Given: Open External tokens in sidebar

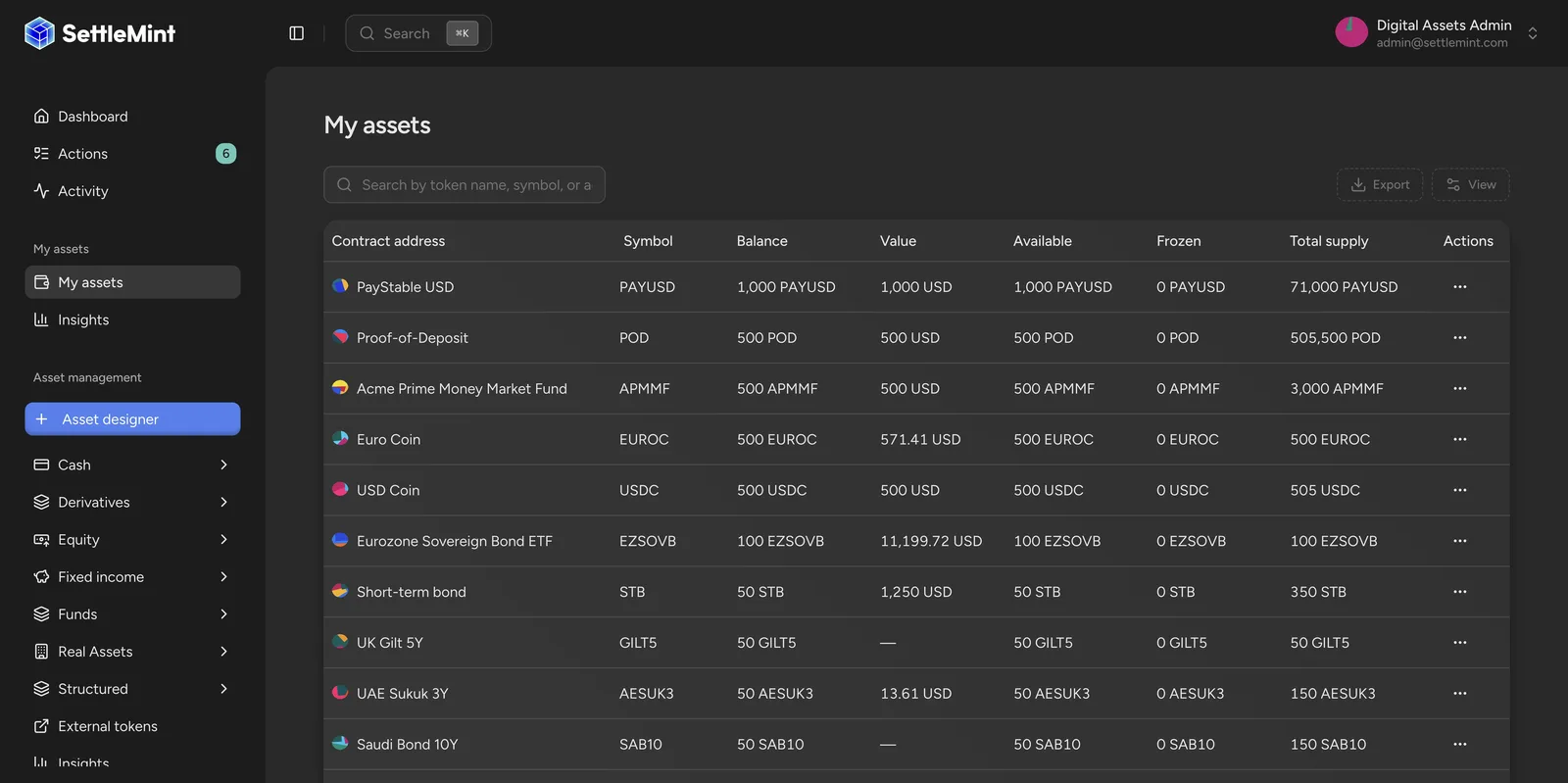Looking at the screenshot, I should tap(132, 726).
